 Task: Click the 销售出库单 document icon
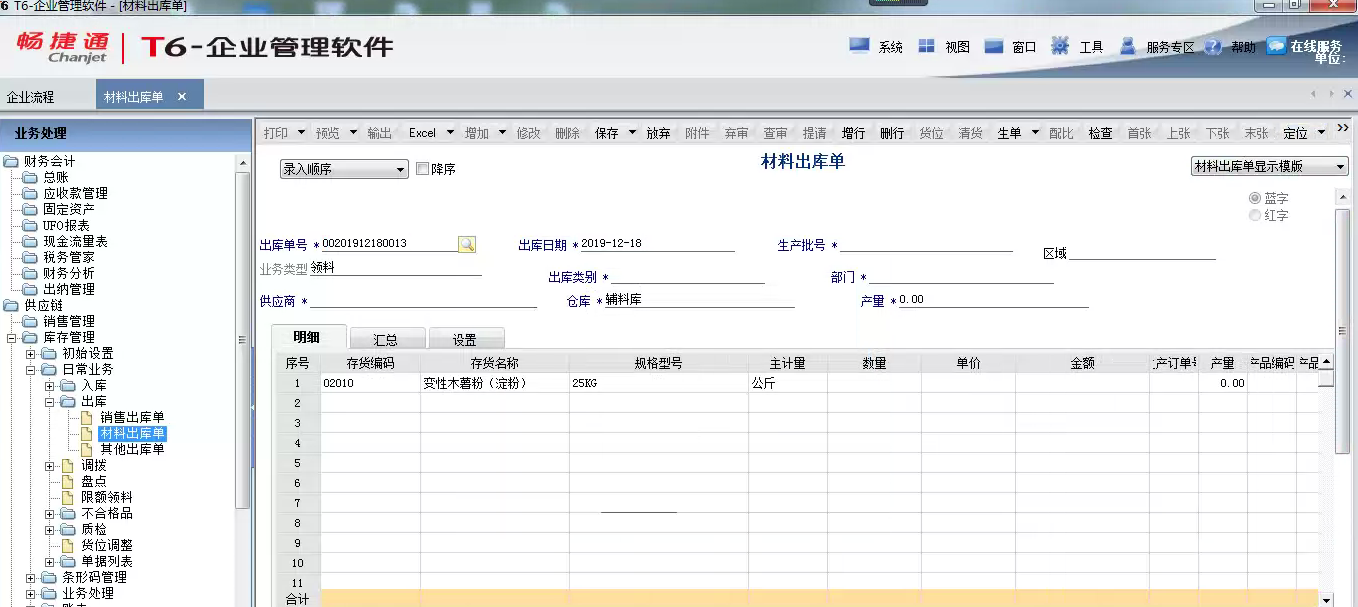[x=87, y=417]
